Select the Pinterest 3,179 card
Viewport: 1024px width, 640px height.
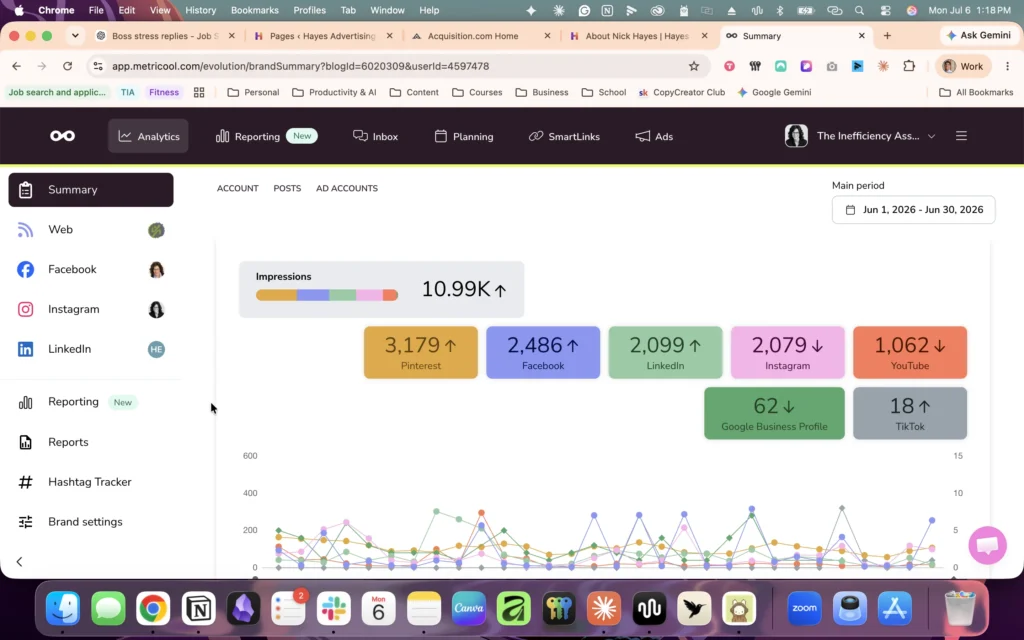421,353
